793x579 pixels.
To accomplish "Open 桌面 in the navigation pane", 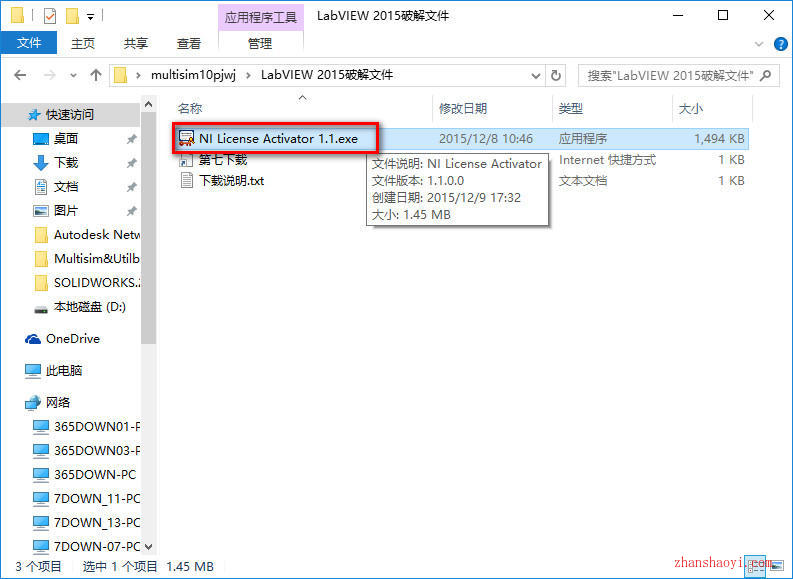I will click(x=66, y=139).
